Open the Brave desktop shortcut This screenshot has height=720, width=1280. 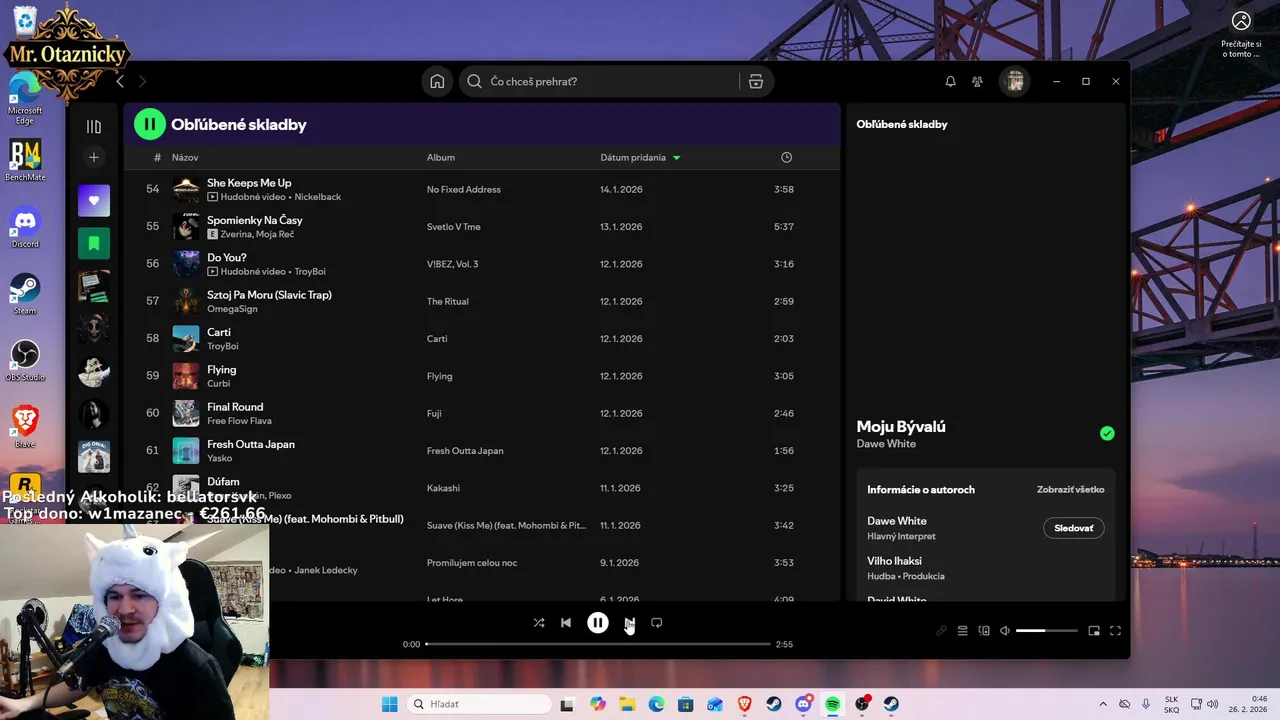point(25,427)
